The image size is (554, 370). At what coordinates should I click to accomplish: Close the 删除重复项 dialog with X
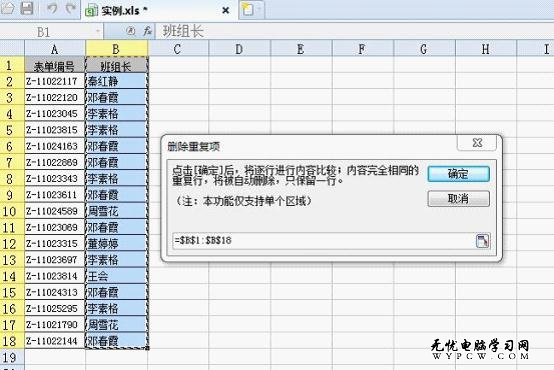pos(477,142)
